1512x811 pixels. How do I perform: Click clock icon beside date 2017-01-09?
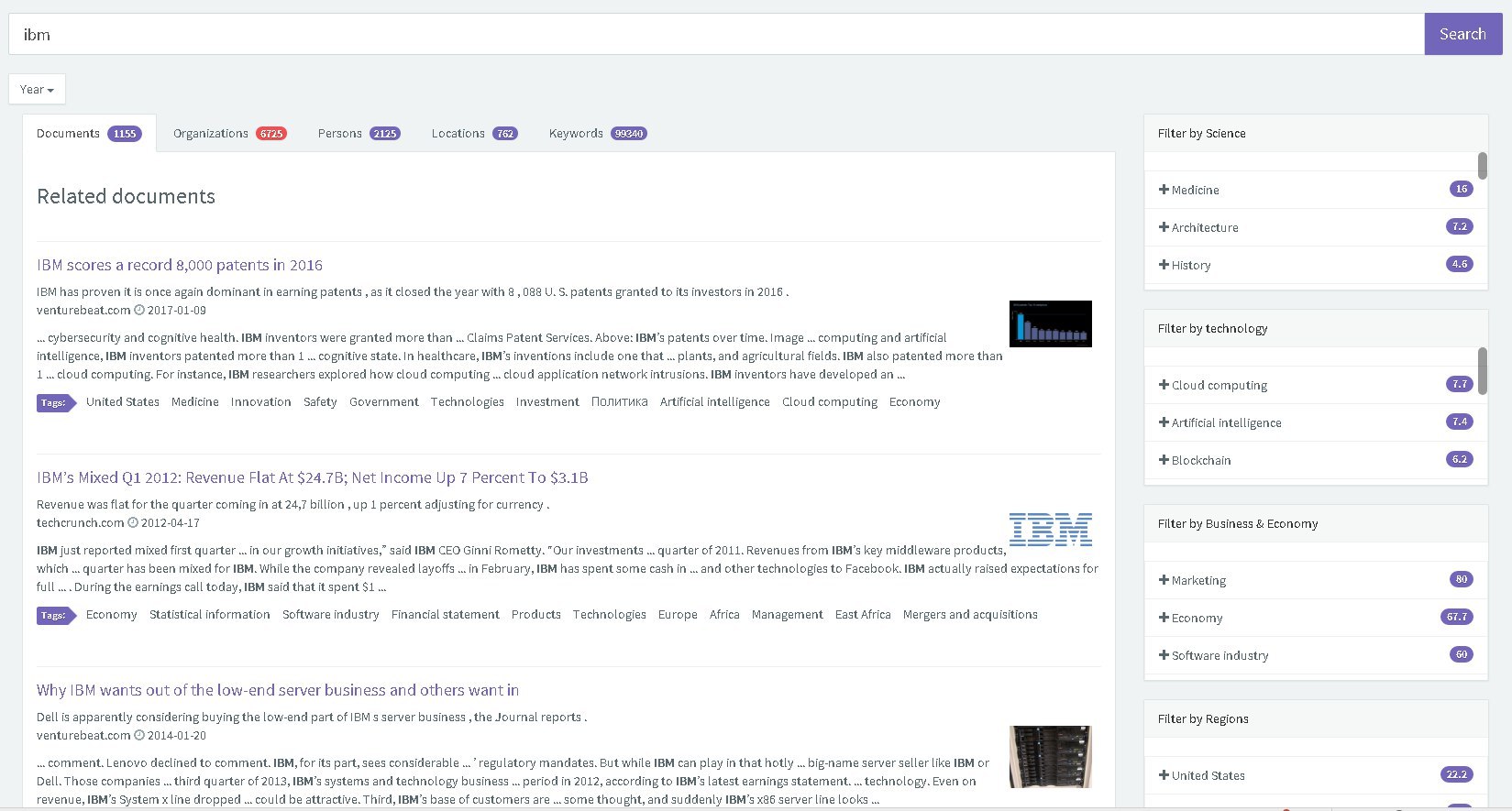139,311
